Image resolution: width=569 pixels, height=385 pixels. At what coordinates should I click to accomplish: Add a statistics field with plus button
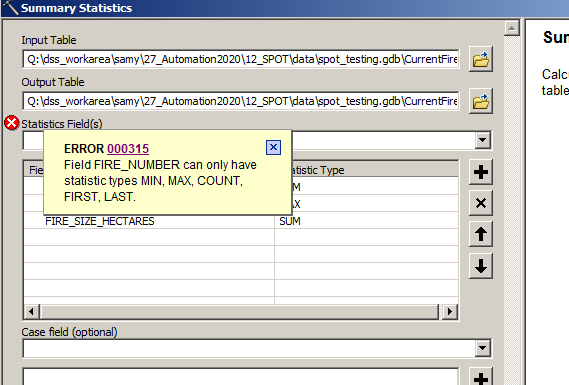480,172
